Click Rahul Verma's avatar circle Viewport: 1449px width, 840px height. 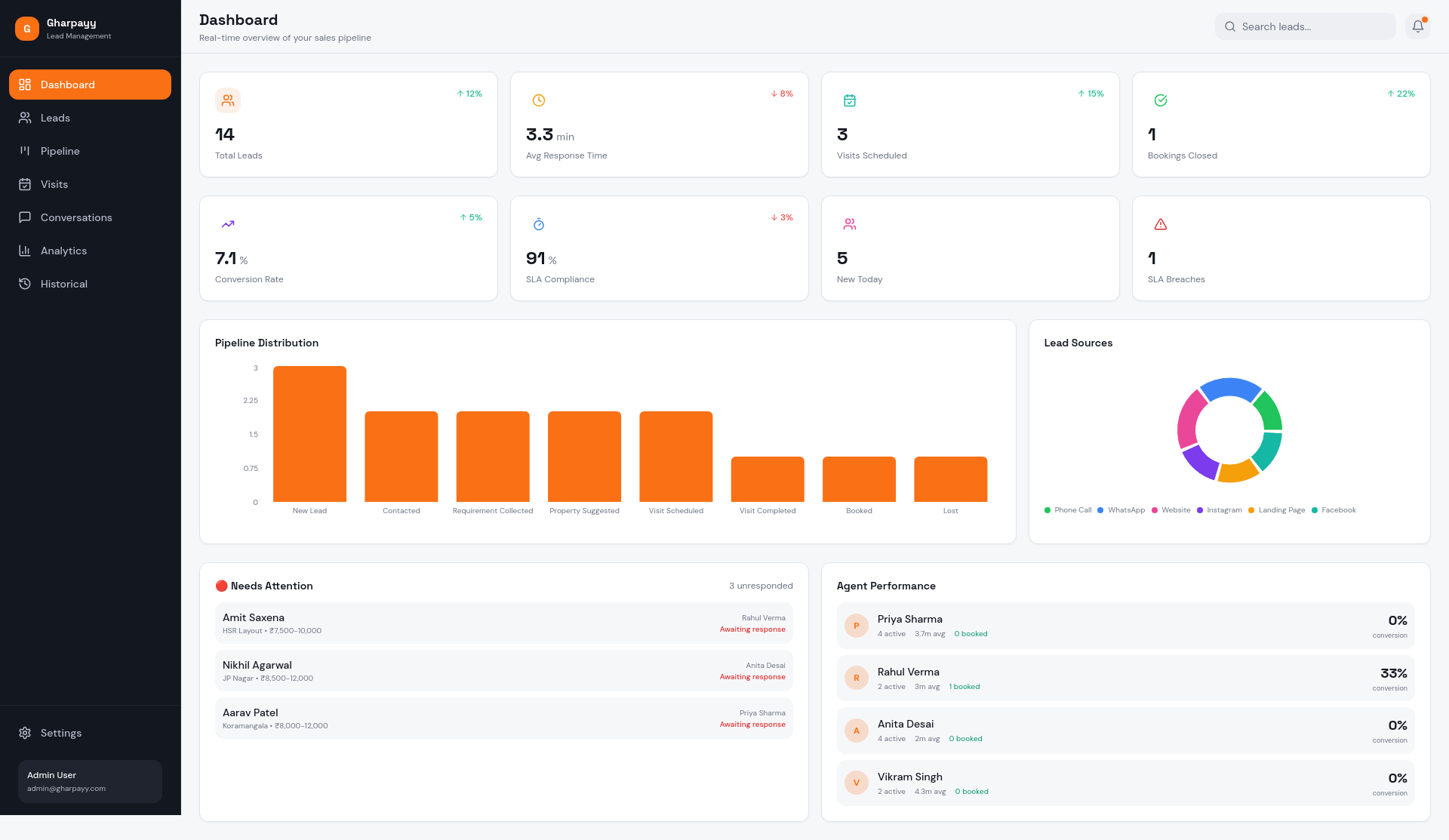coord(857,678)
